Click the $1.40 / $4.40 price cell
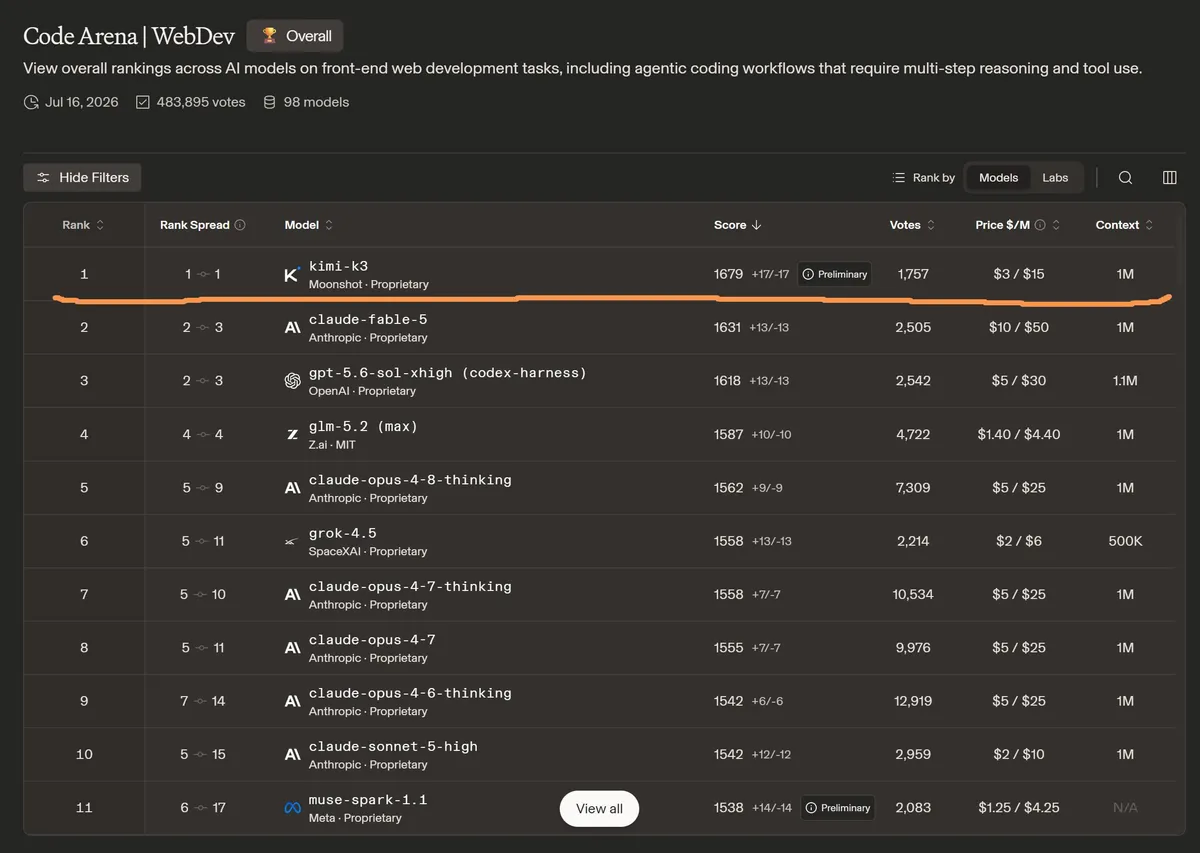 [1019, 434]
